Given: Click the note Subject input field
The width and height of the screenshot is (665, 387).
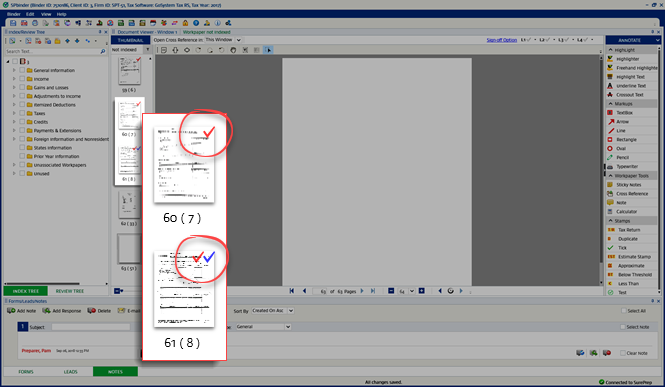Looking at the screenshot, I should [91, 327].
